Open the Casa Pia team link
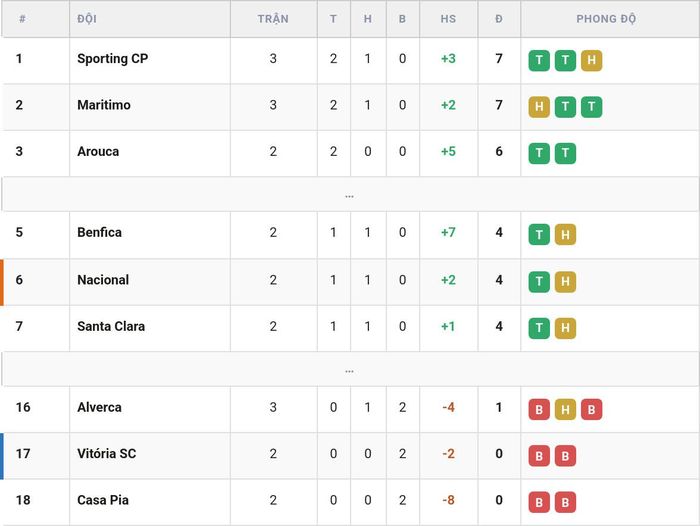Screen dimensions: 700x526 click(x=103, y=500)
